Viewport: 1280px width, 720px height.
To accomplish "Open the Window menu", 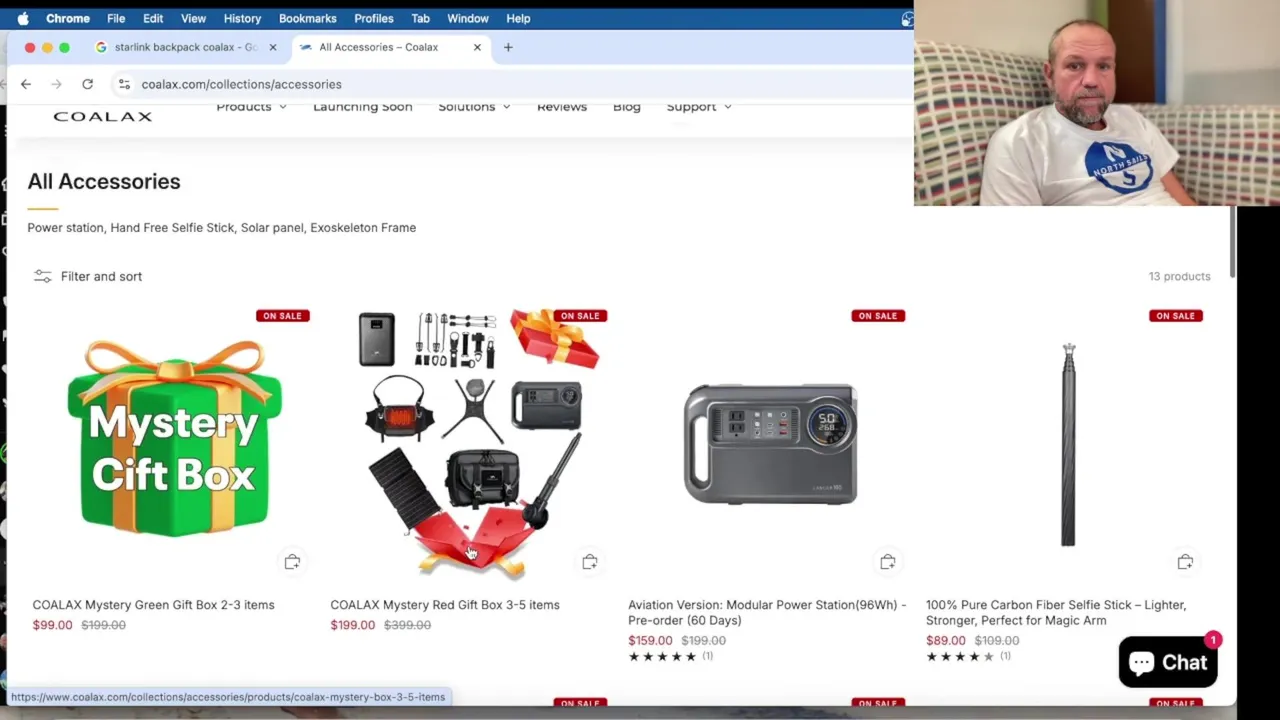I will (x=468, y=18).
